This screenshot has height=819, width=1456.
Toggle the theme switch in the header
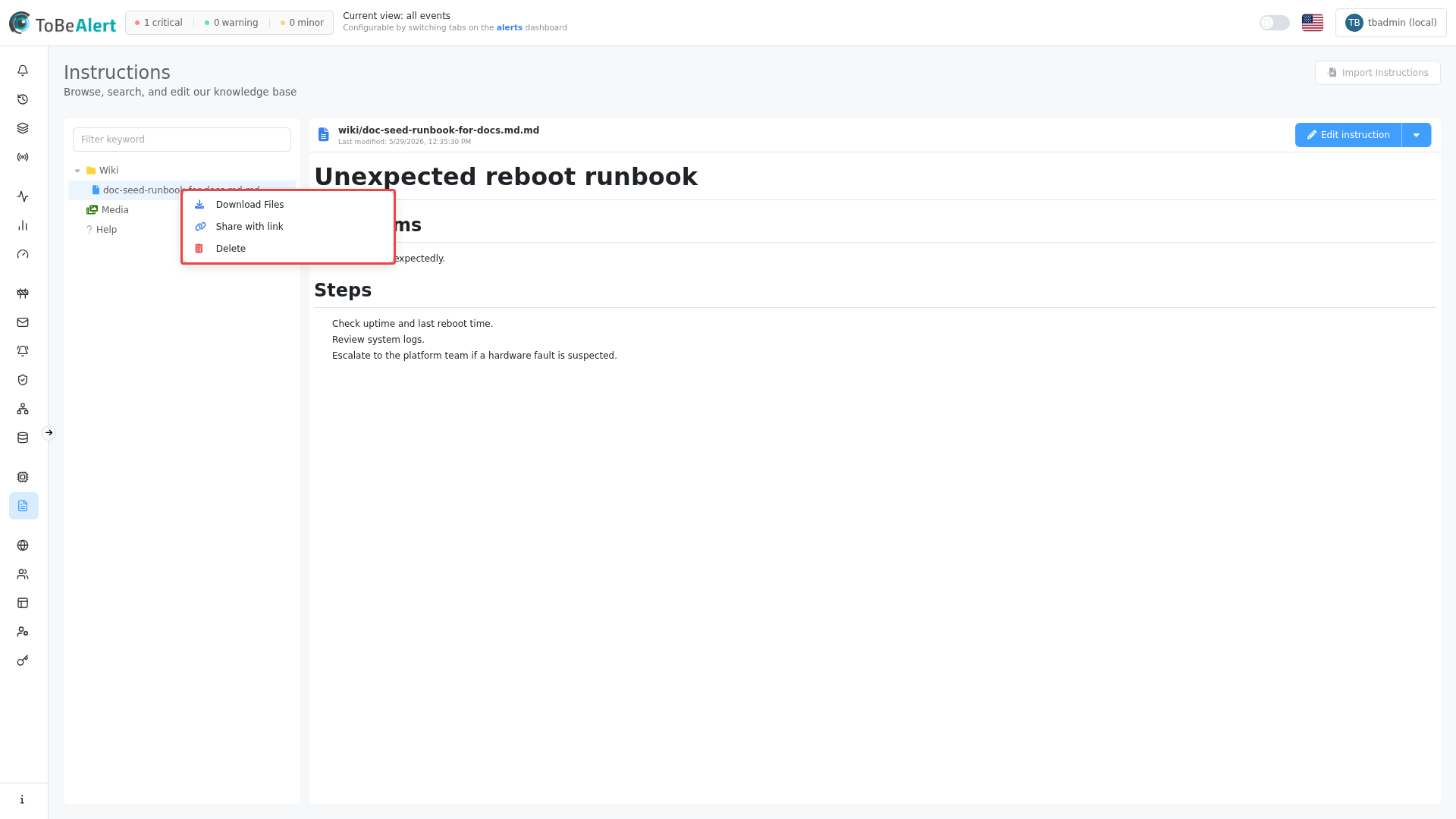point(1275,23)
